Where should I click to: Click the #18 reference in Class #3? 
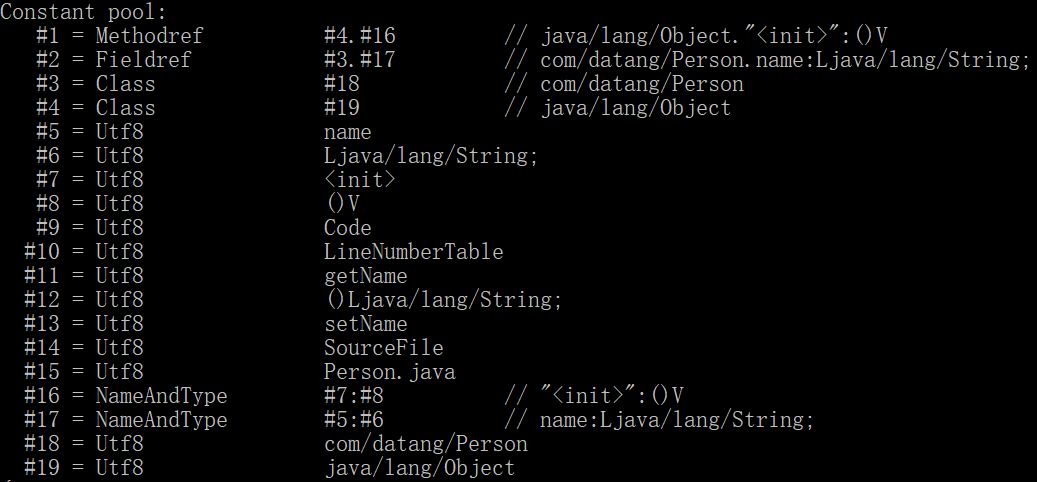342,83
